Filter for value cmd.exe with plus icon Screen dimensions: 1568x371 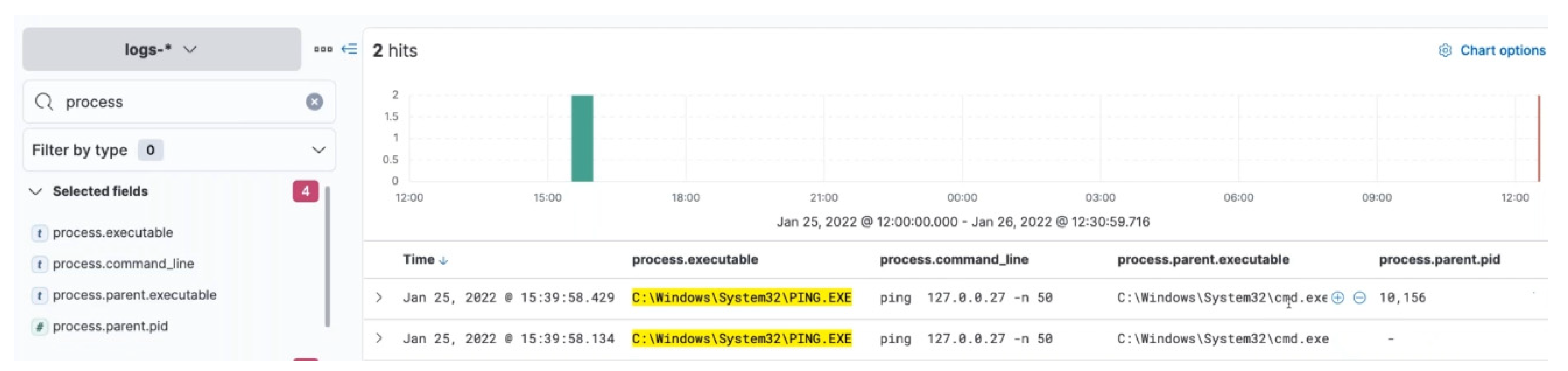(1337, 297)
